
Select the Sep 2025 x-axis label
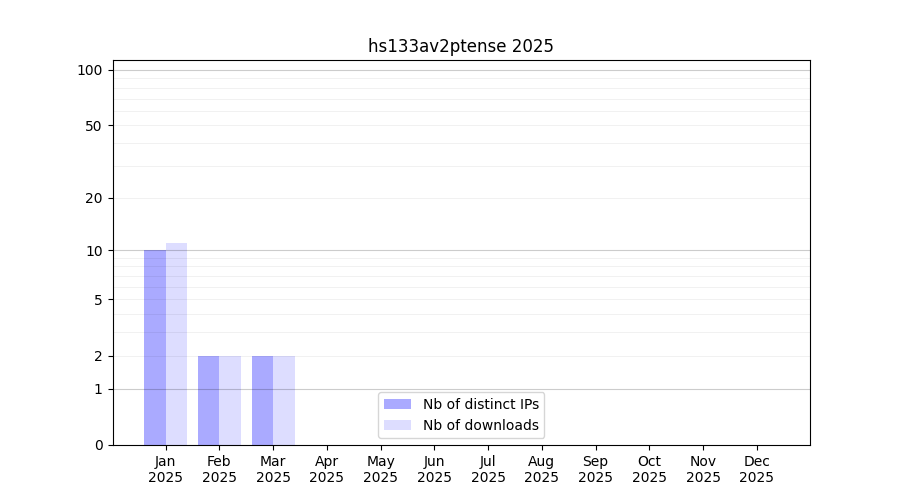[595, 469]
